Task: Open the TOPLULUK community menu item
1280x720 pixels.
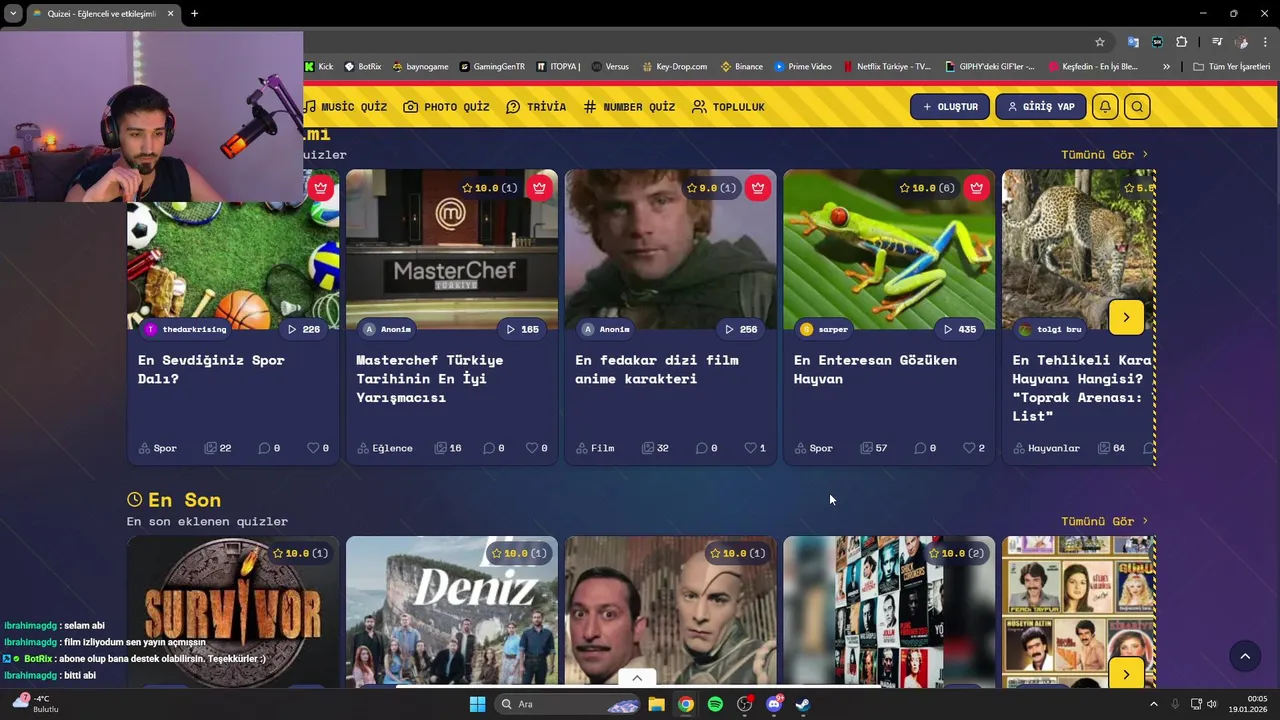Action: pyautogui.click(x=728, y=107)
